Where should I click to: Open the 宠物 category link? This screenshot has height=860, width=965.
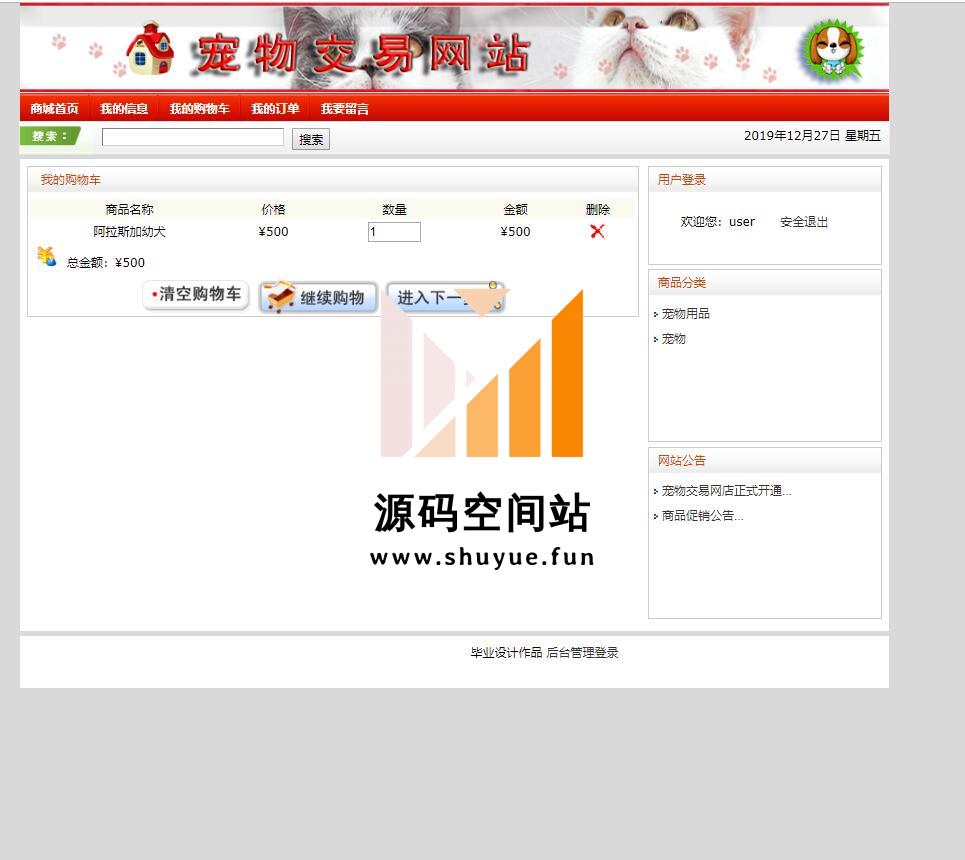[x=674, y=339]
